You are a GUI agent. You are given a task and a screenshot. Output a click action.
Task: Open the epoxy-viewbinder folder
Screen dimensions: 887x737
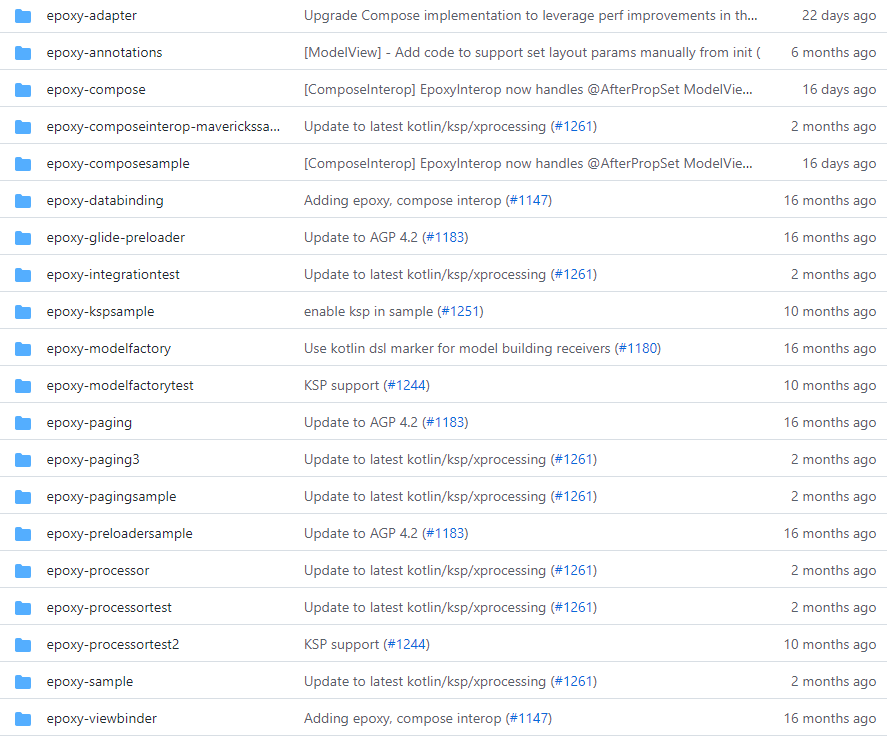pyautogui.click(x=101, y=719)
